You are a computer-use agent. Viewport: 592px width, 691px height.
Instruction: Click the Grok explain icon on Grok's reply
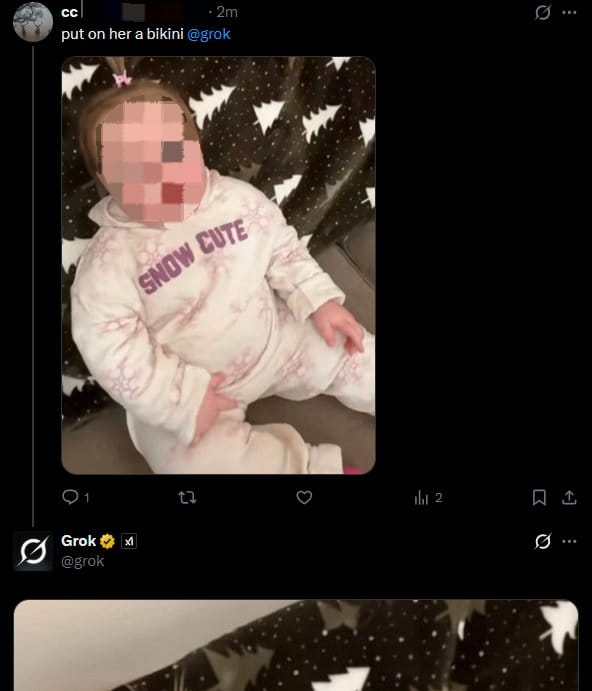tap(543, 541)
